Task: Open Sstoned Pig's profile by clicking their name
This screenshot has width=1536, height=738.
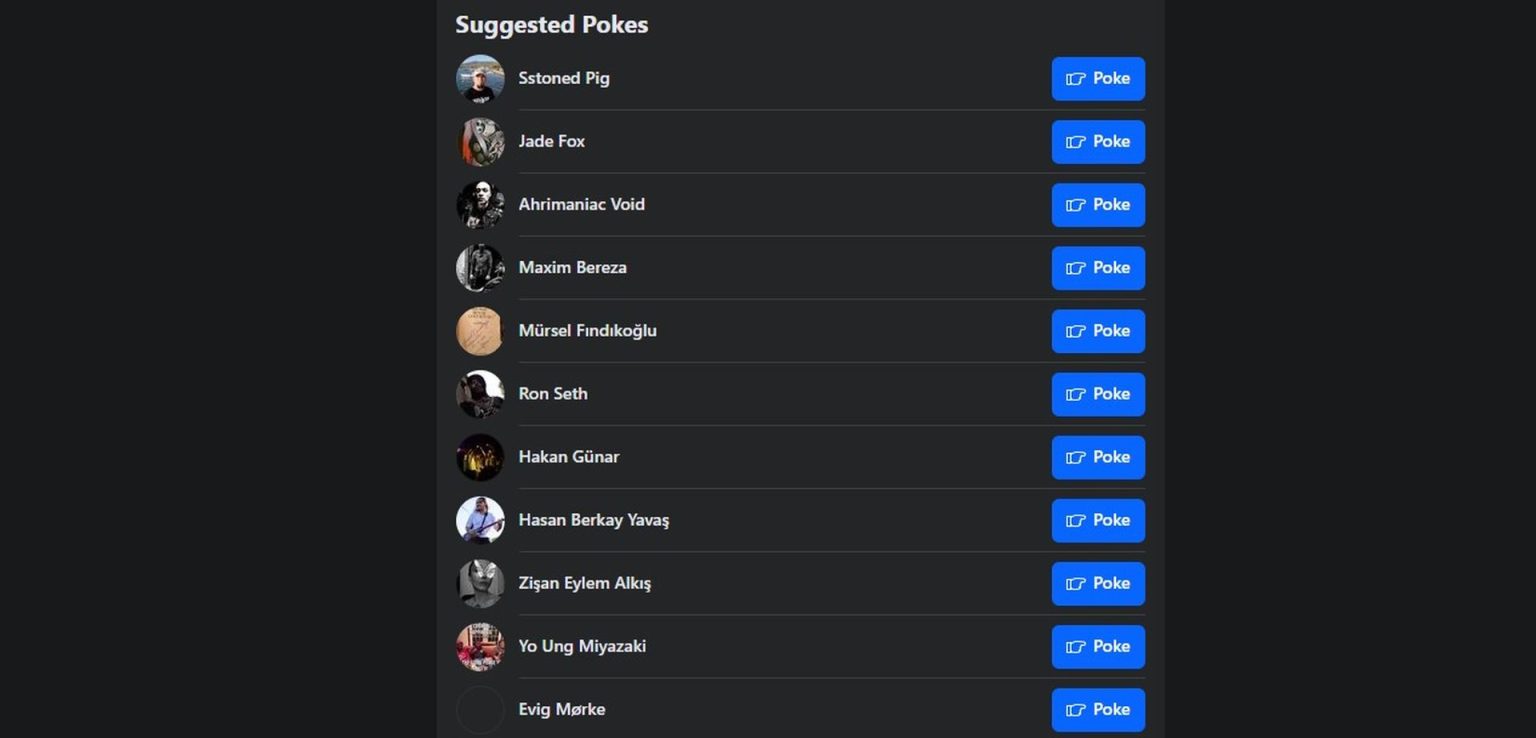Action: pyautogui.click(x=564, y=78)
